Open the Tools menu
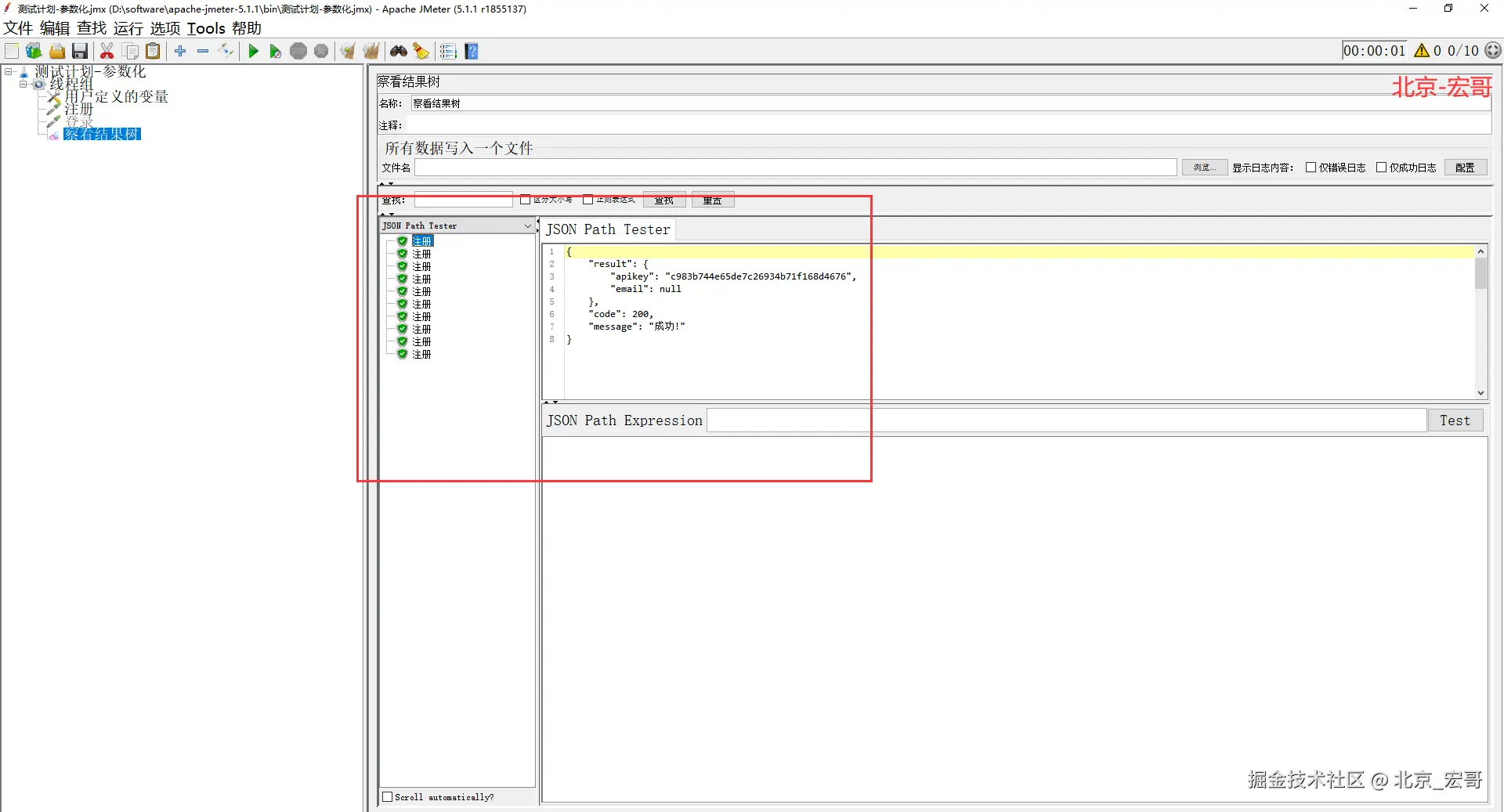1504x812 pixels. click(x=206, y=28)
